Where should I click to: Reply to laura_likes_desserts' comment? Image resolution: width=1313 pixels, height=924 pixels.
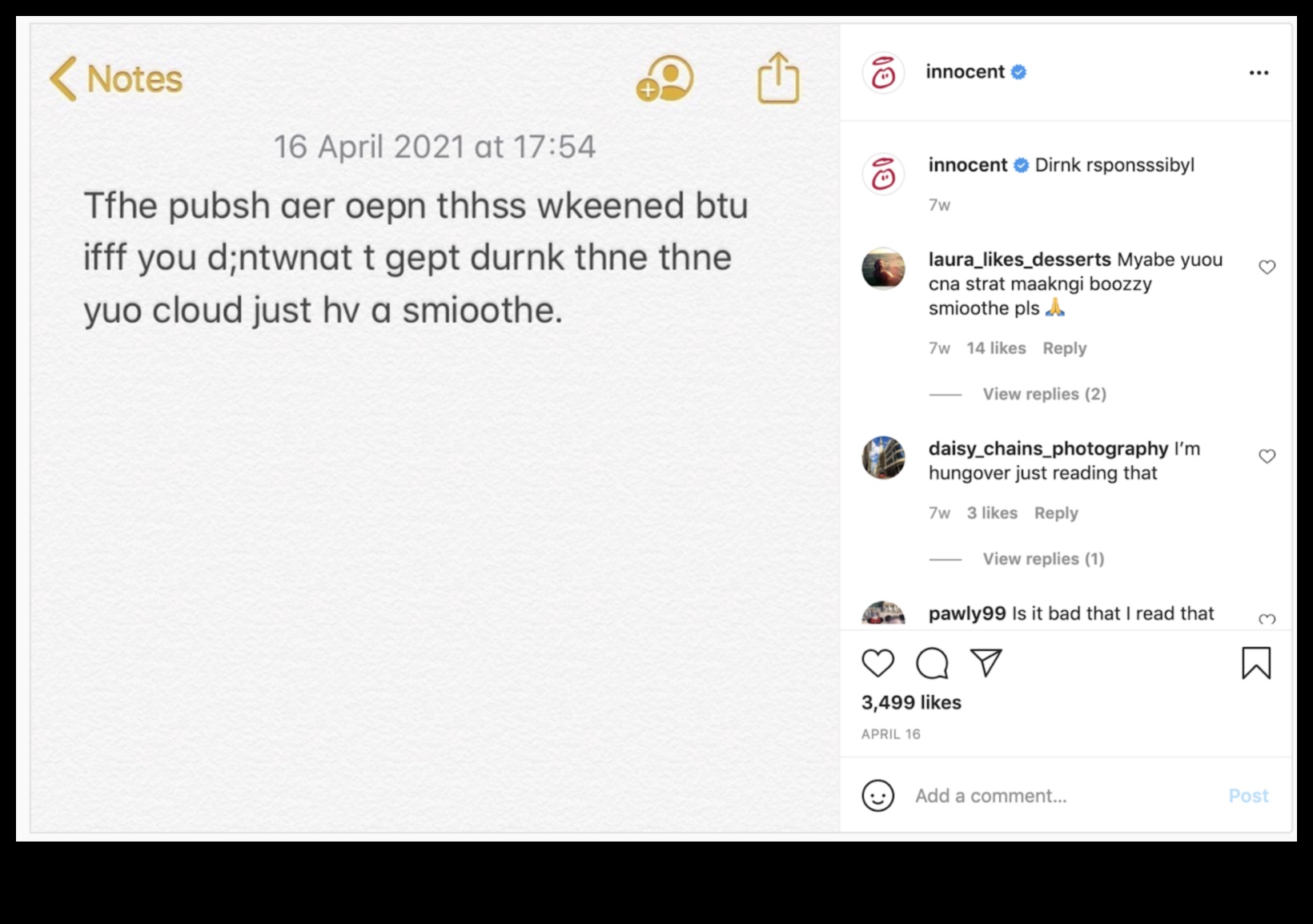coord(1064,348)
